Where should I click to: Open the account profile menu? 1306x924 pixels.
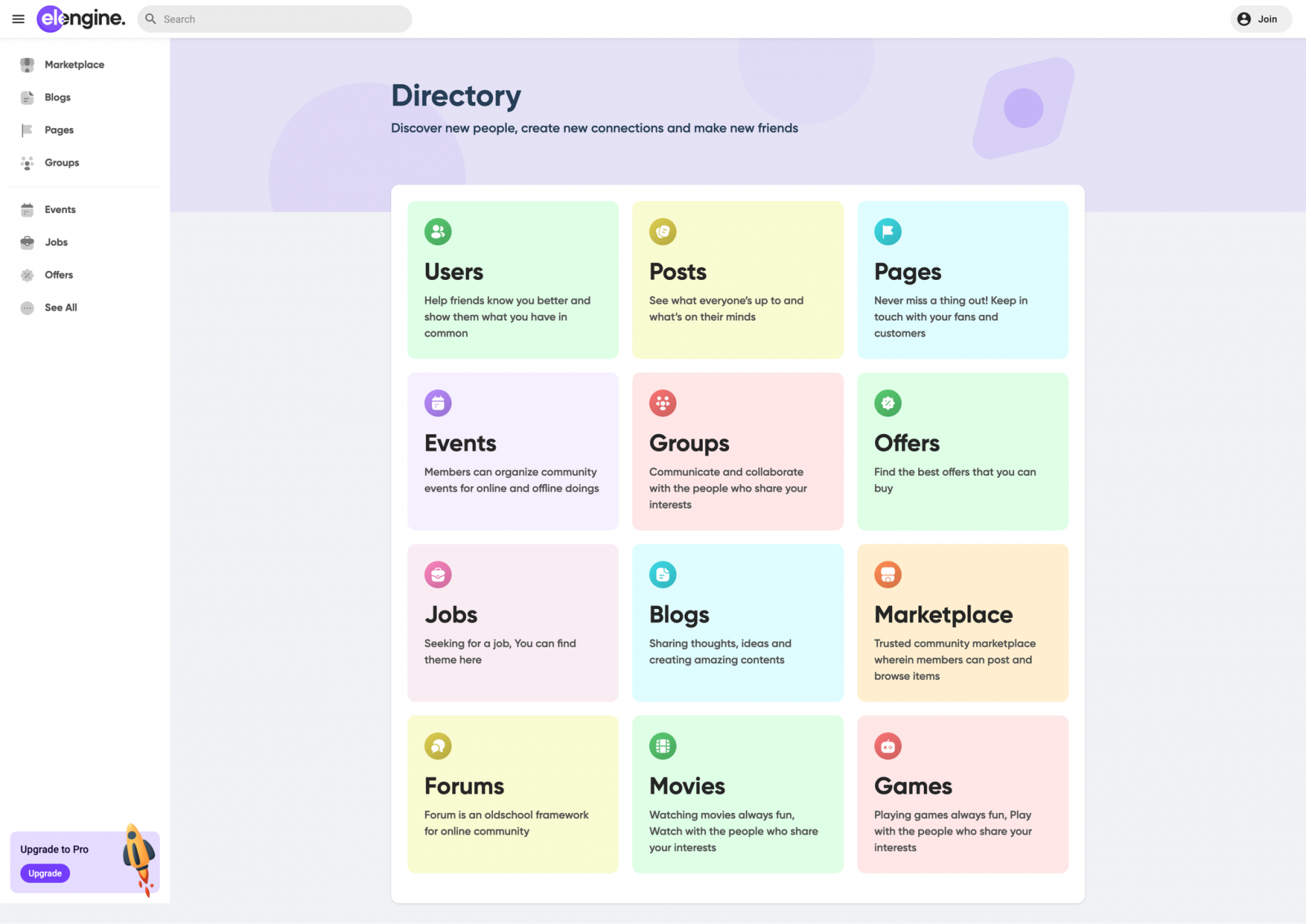(x=1242, y=19)
